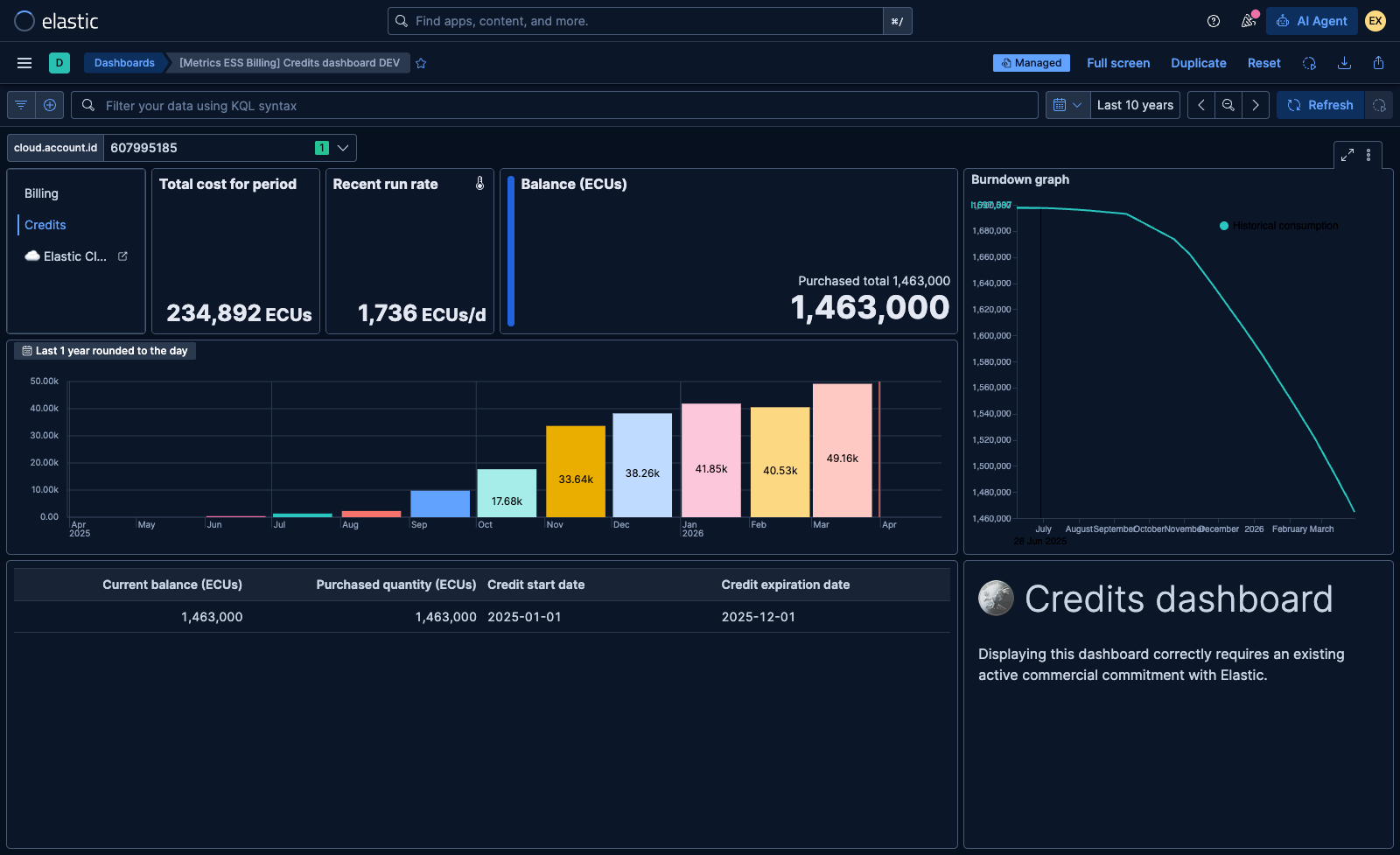Open the panel options three-dot menu
The width and height of the screenshot is (1400, 855).
tap(1368, 155)
